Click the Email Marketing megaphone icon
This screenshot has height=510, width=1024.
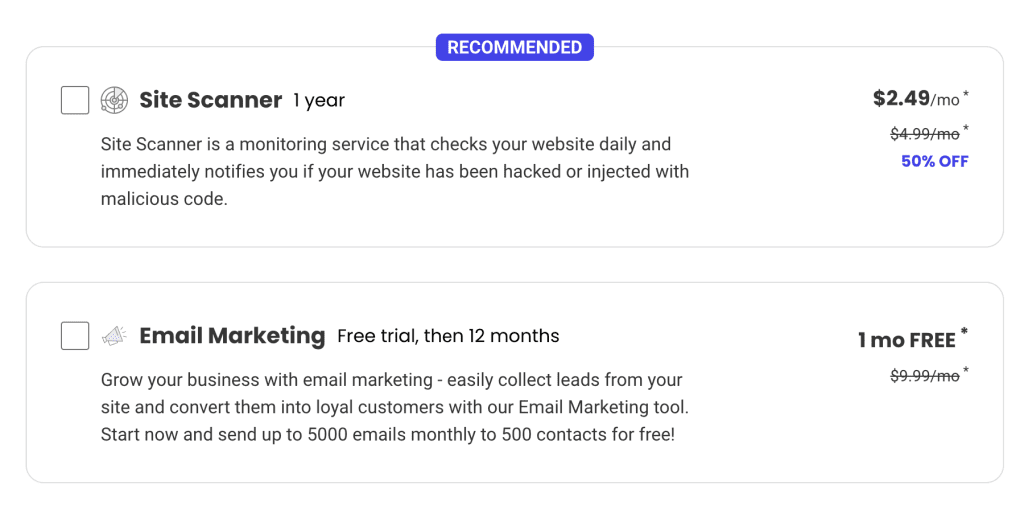115,336
